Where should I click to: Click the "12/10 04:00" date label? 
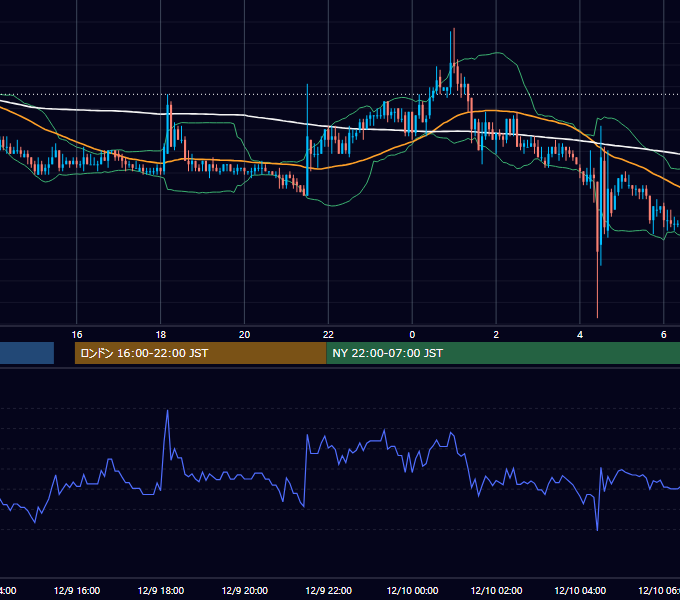pos(580,590)
